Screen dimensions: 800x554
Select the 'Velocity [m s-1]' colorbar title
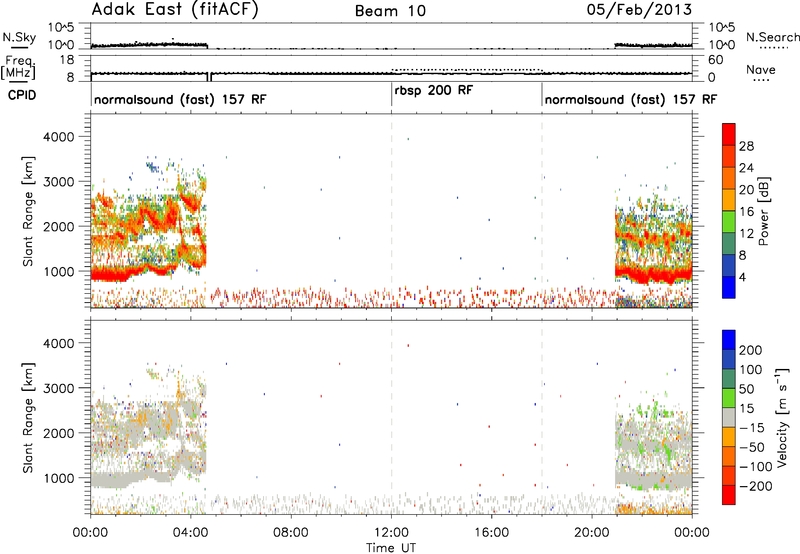coord(782,418)
